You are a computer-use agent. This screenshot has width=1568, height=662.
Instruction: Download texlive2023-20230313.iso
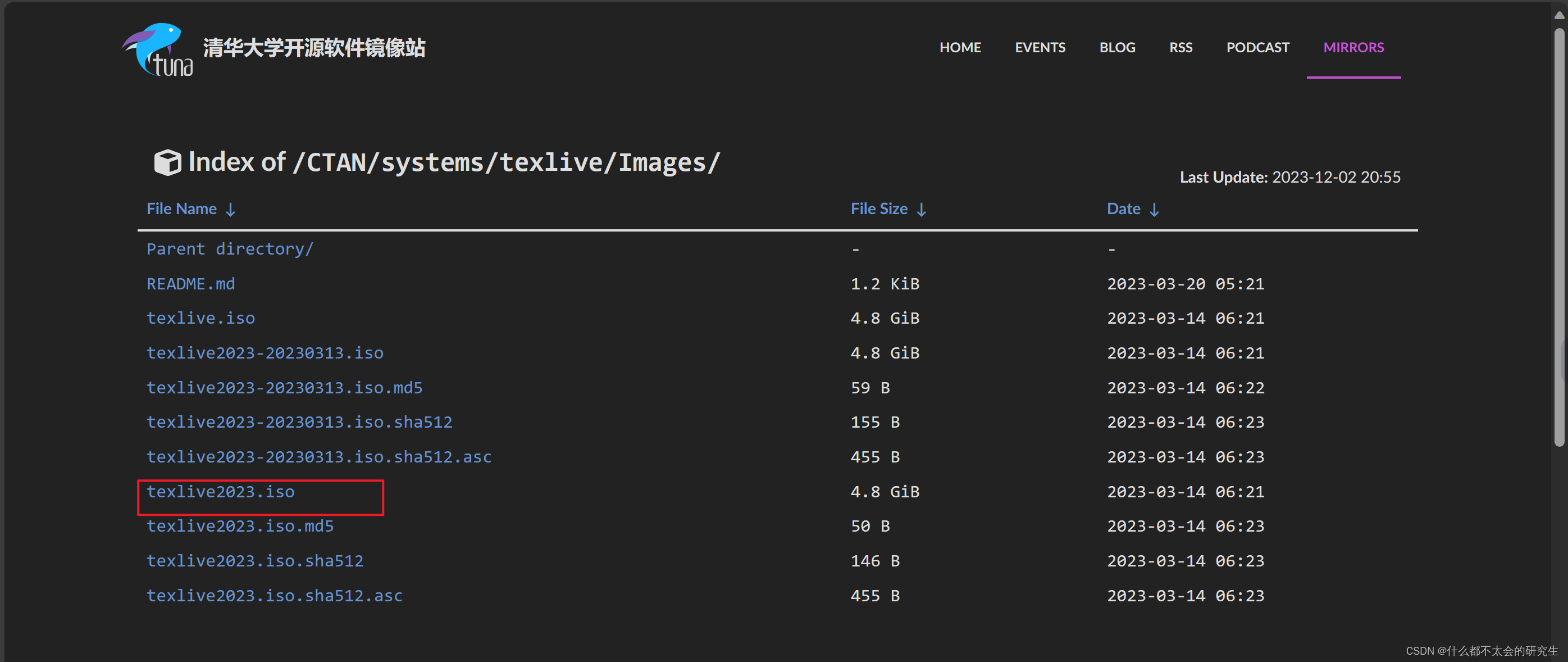pyautogui.click(x=265, y=353)
